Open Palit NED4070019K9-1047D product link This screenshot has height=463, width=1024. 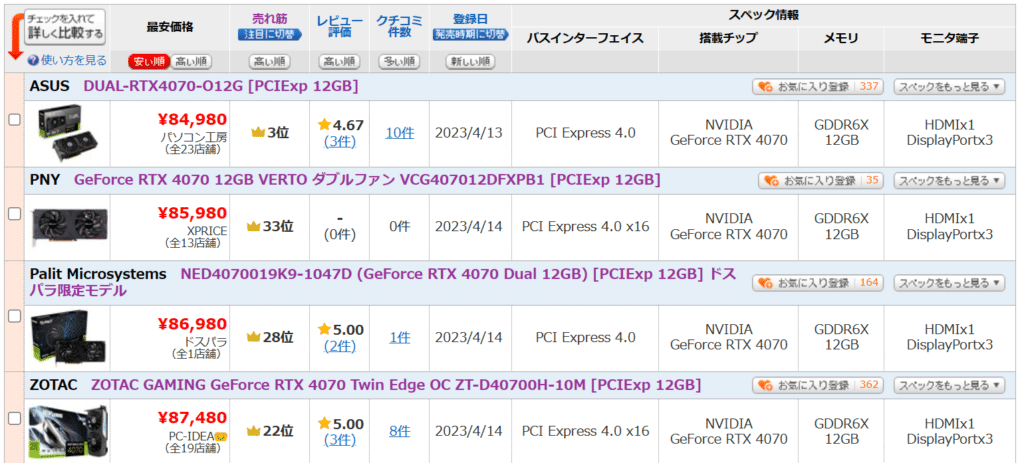tap(383, 282)
